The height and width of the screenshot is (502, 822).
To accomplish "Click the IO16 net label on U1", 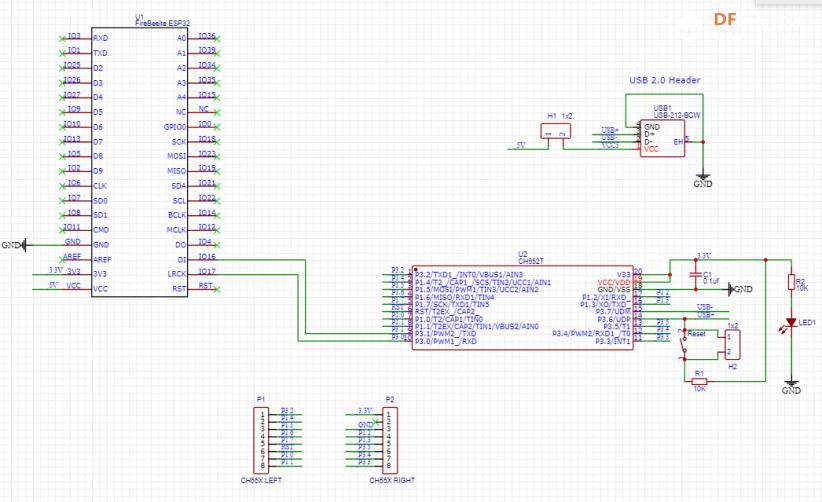I will [x=207, y=257].
